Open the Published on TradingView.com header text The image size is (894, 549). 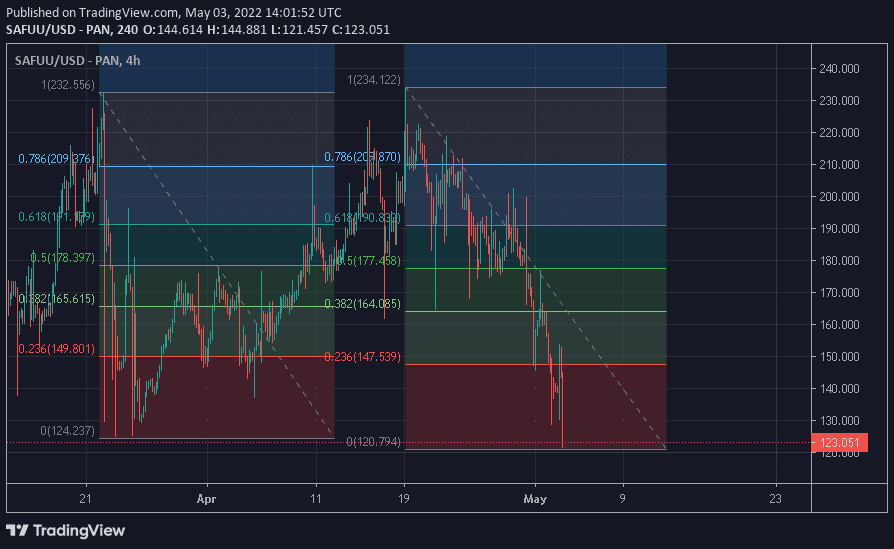pyautogui.click(x=173, y=13)
